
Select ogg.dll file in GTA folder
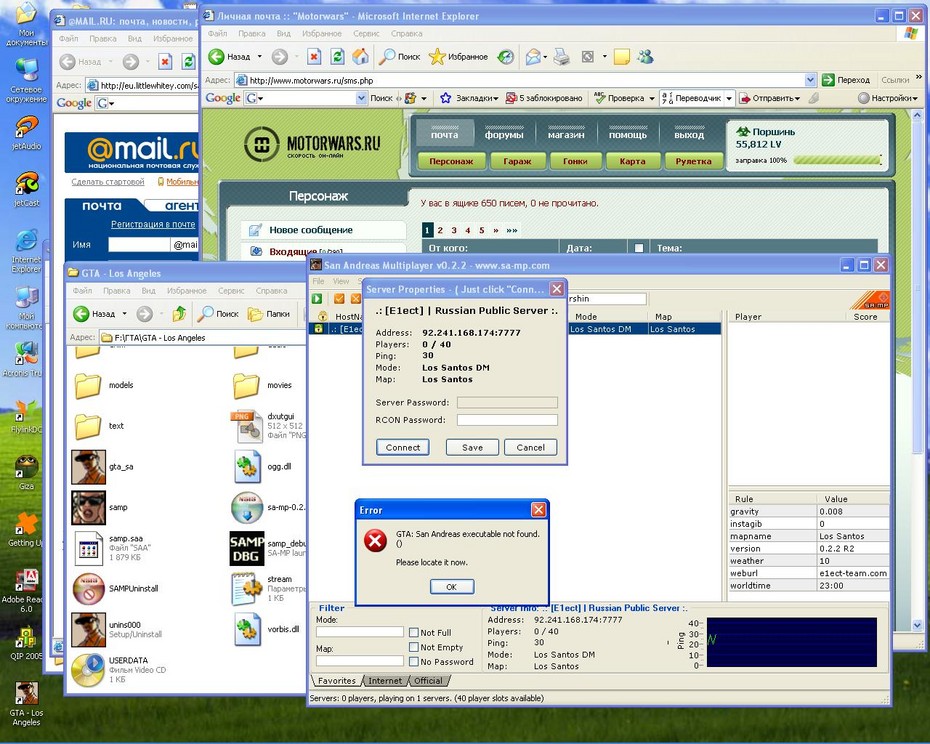point(247,467)
